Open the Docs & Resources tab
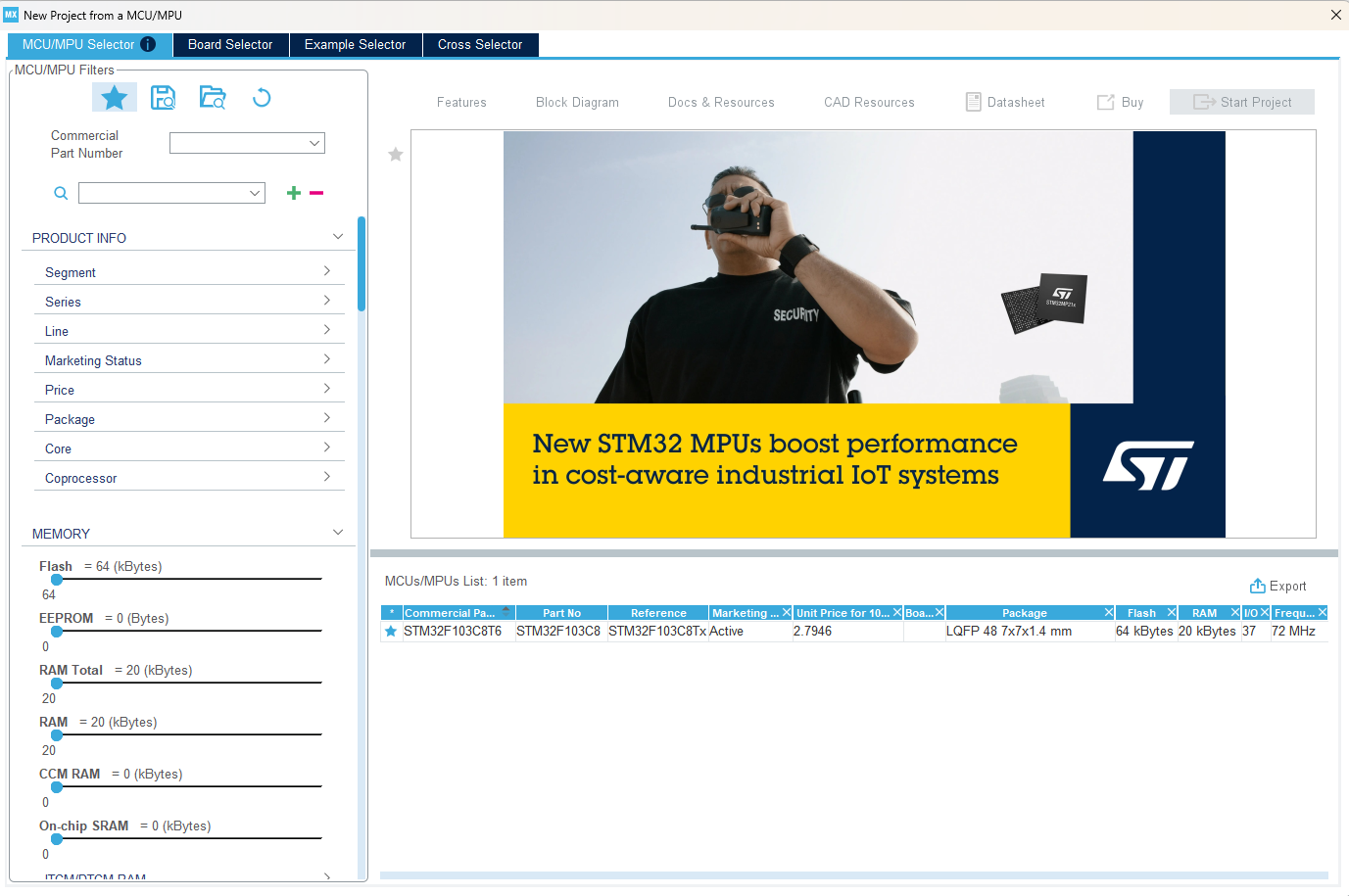Image resolution: width=1349 pixels, height=896 pixels. (x=721, y=102)
